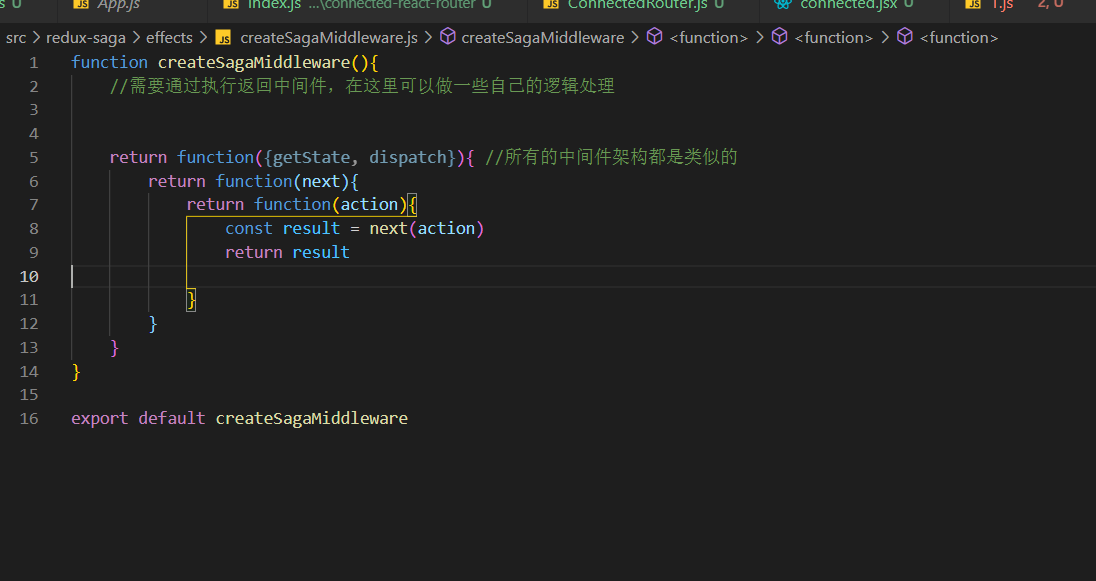Click the JS file icon in the breadcrumb
Image resolution: width=1096 pixels, height=581 pixels.
(x=224, y=37)
